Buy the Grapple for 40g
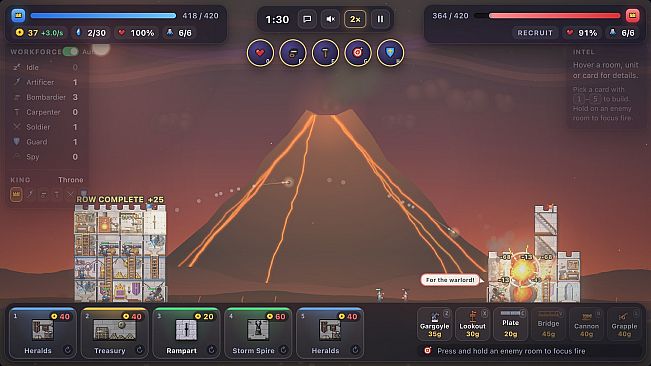Image resolution: width=651 pixels, height=366 pixels. pos(624,324)
